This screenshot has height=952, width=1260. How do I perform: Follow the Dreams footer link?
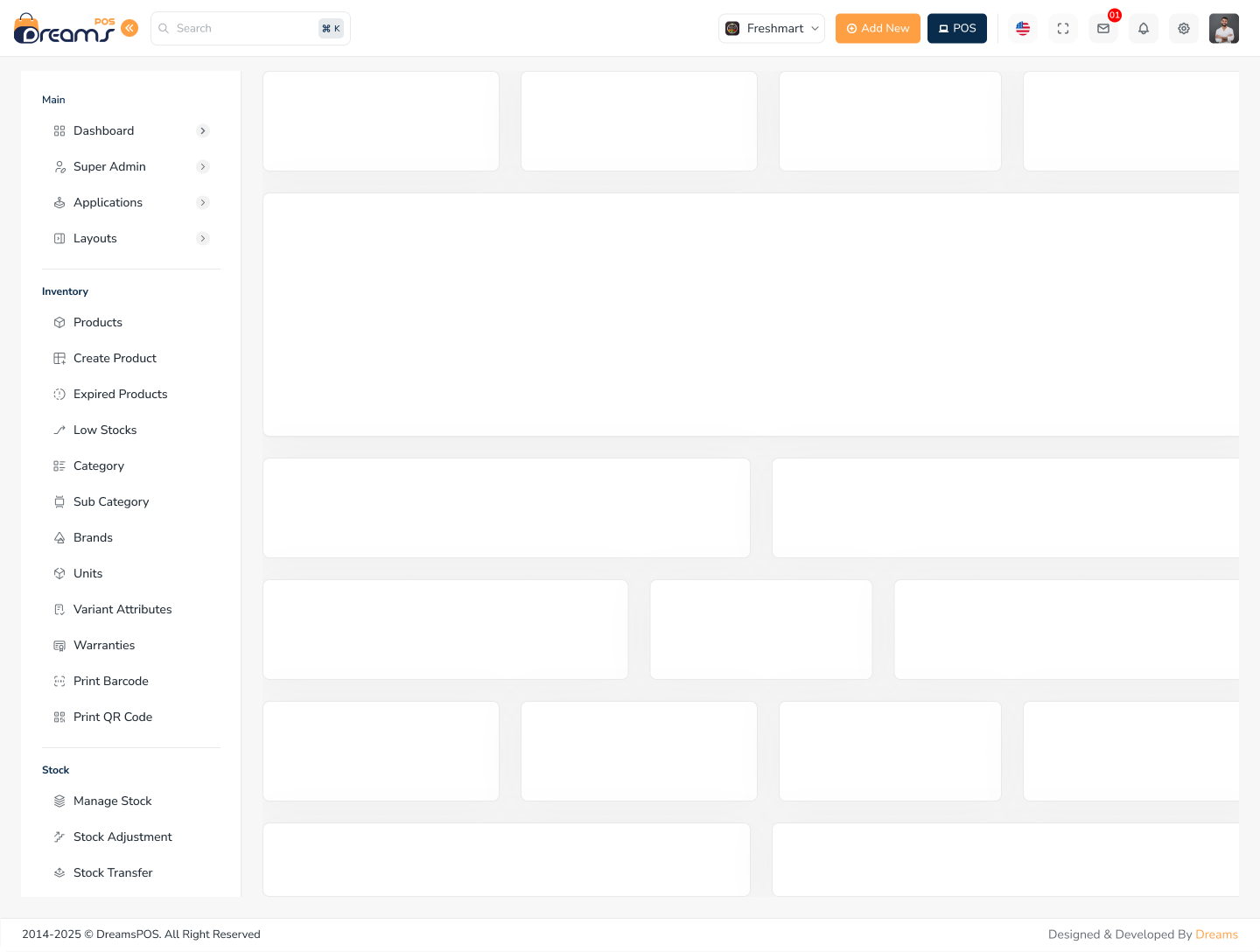click(1216, 934)
